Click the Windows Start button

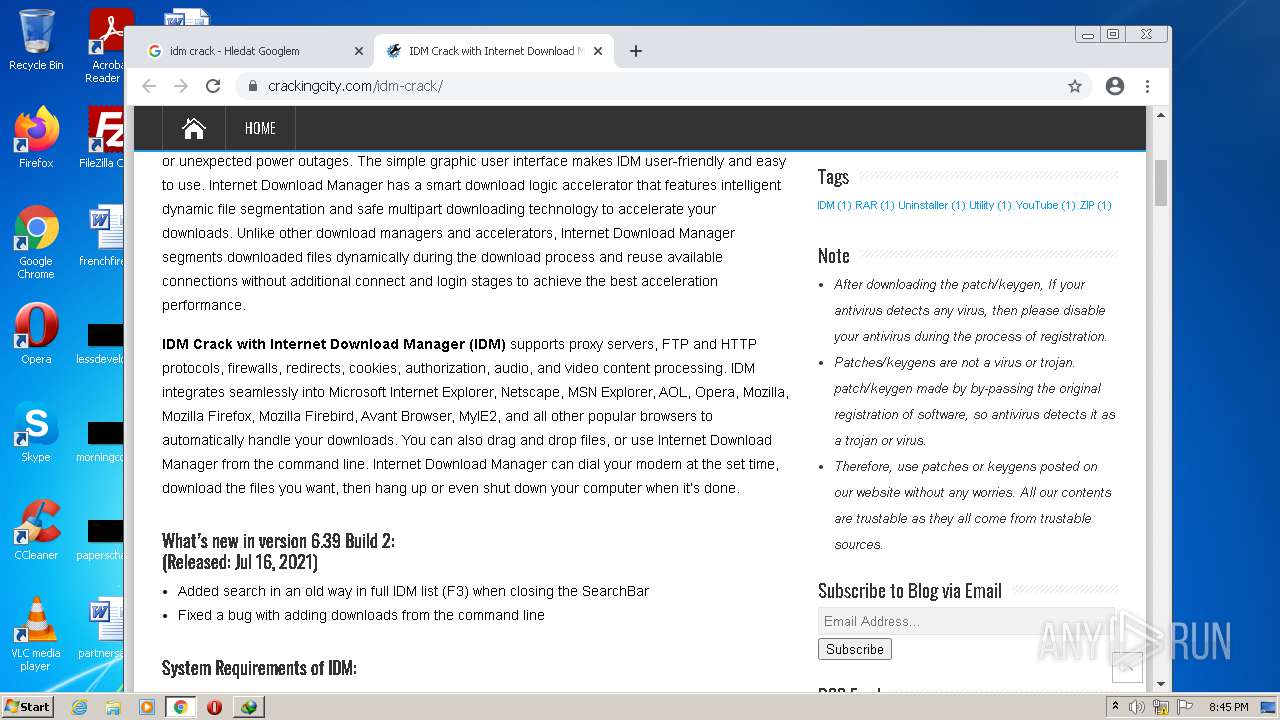click(x=27, y=706)
